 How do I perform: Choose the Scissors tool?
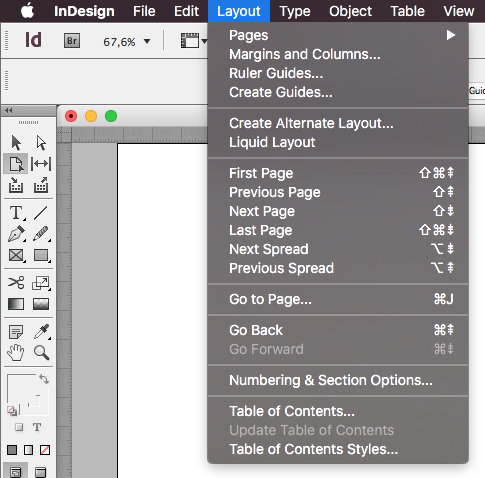pyautogui.click(x=16, y=282)
